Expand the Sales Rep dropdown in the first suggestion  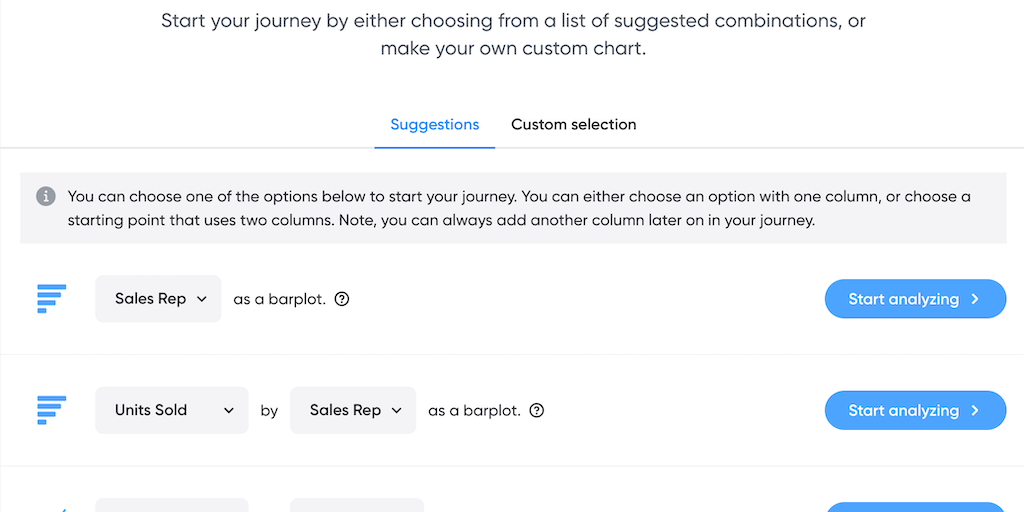(159, 299)
